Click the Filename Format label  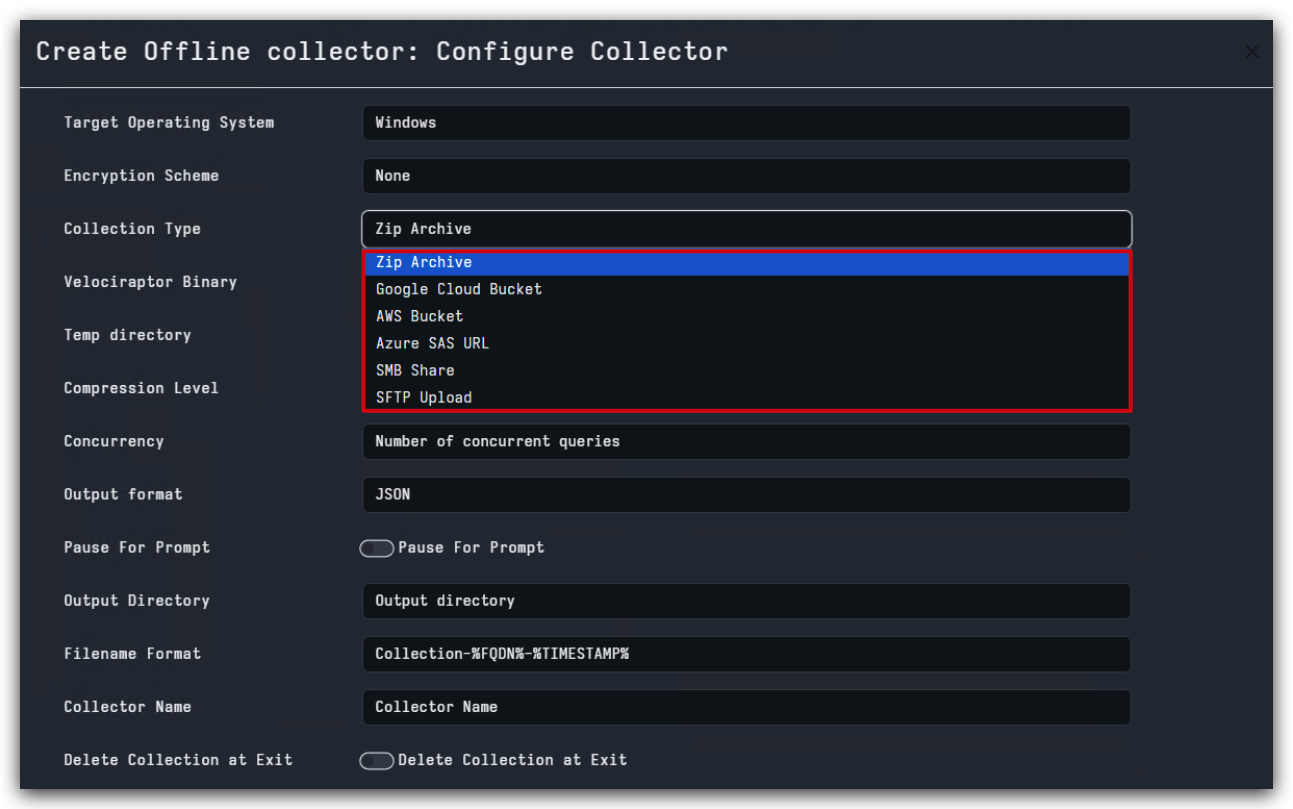tap(132, 654)
